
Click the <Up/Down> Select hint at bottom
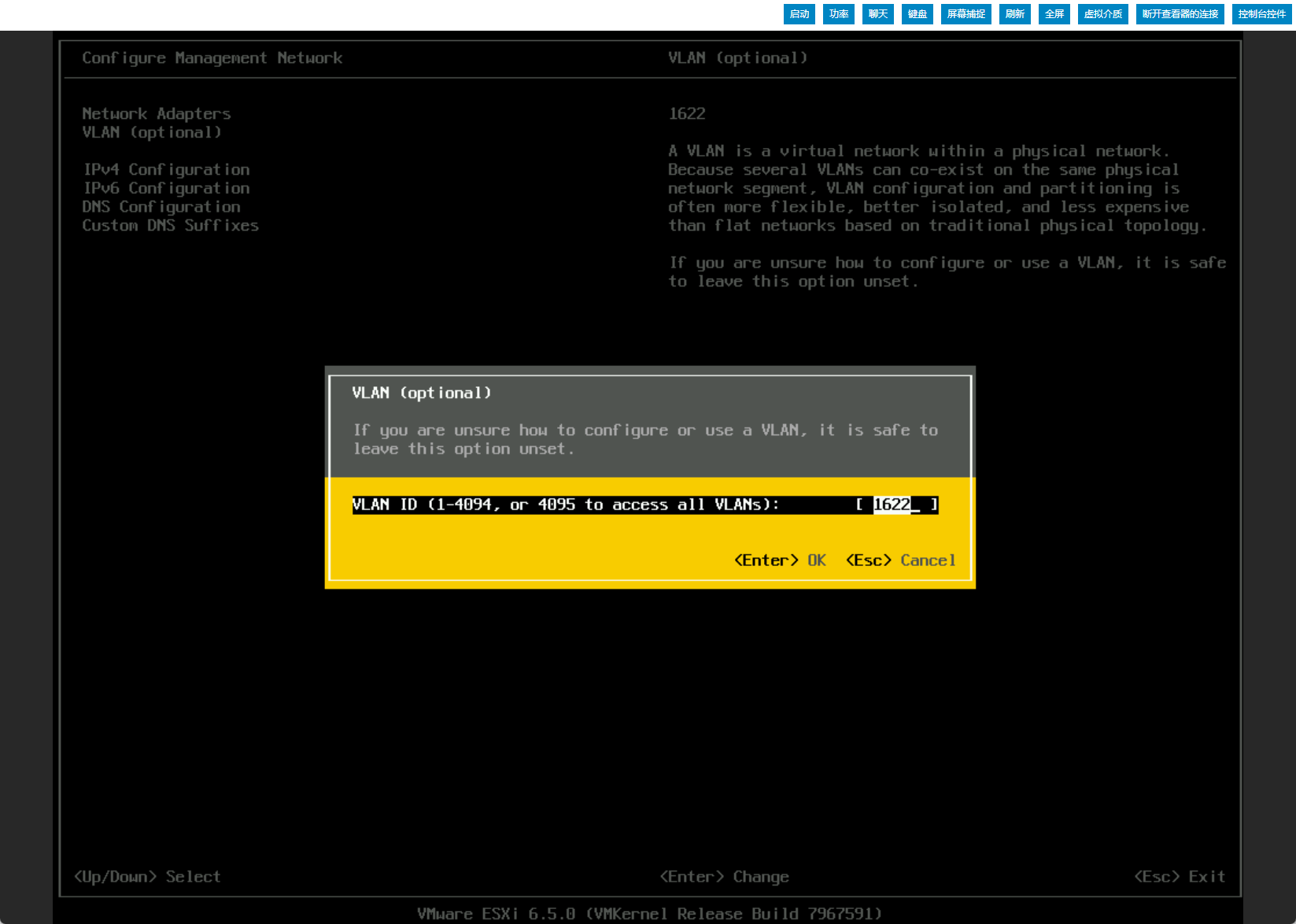pos(147,877)
